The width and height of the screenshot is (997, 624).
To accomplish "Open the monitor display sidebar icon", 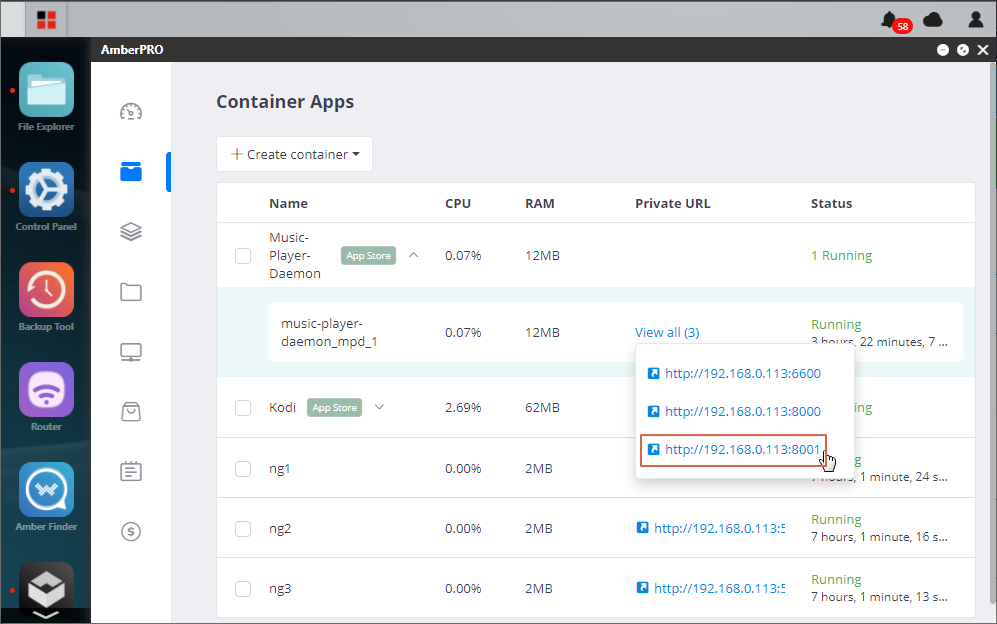I will (x=131, y=352).
